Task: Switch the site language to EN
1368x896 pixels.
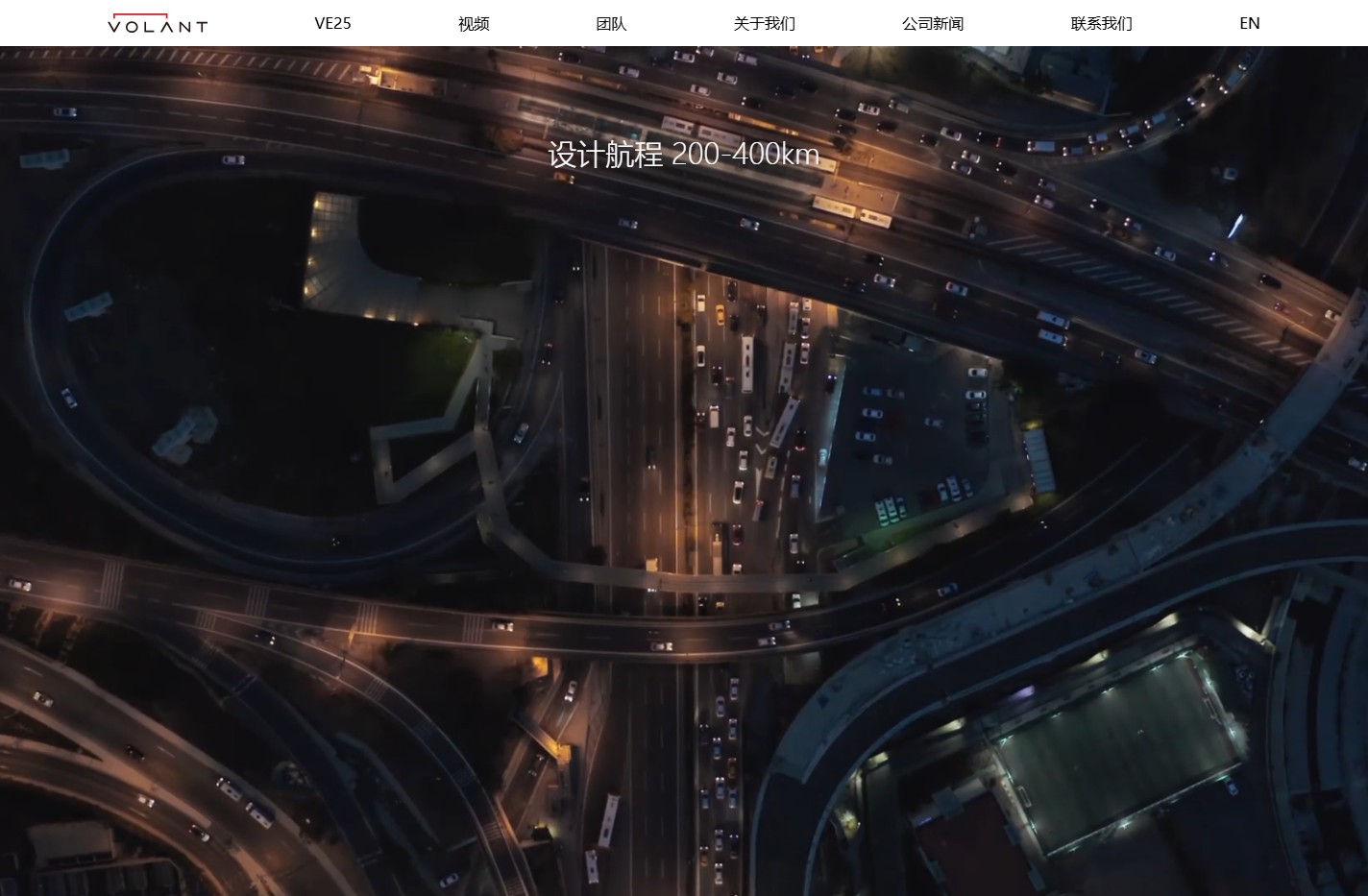Action: 1250,23
